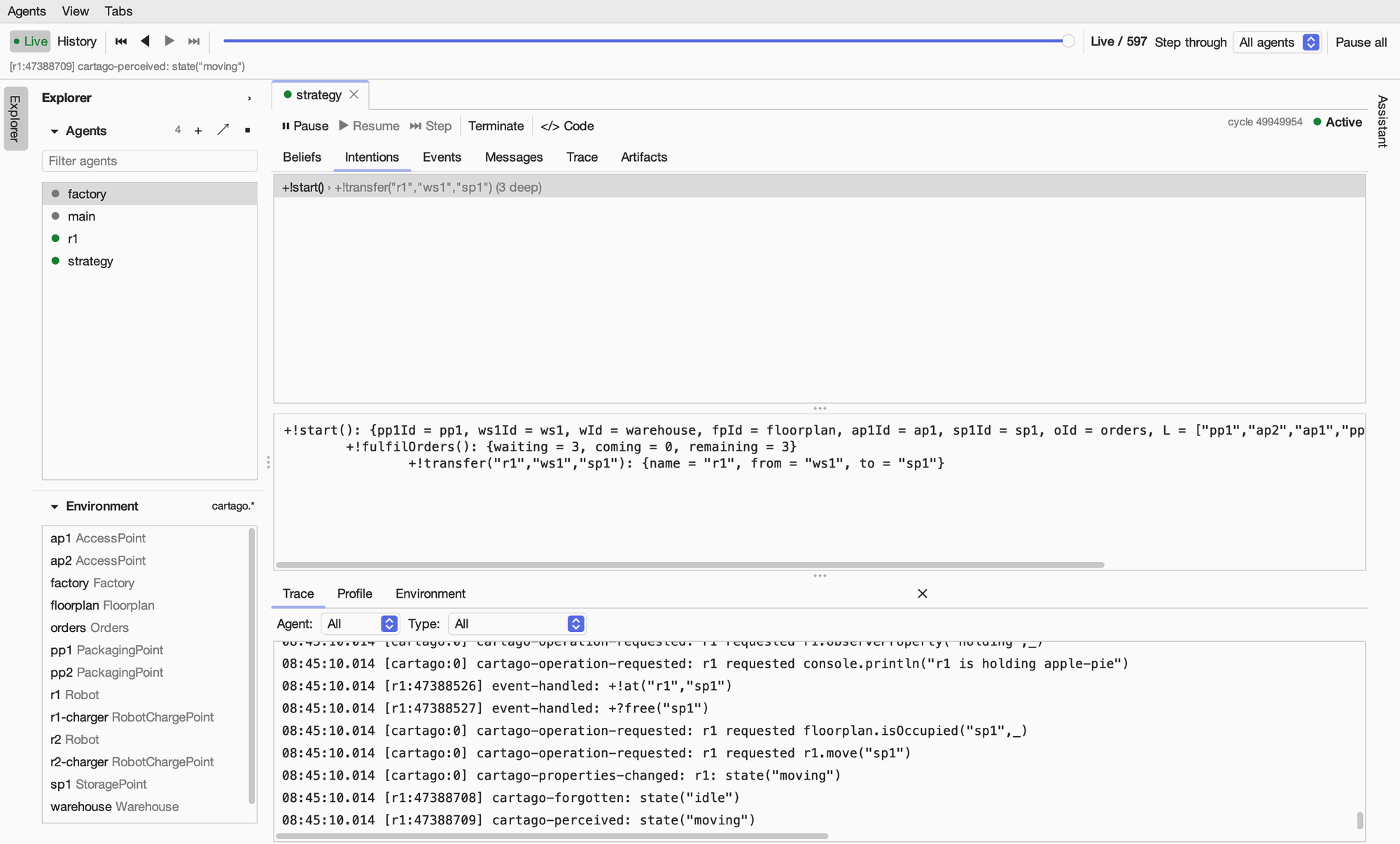Select the floorplan Floorplan artifact
This screenshot has width=1400, height=844.
pyautogui.click(x=146, y=605)
